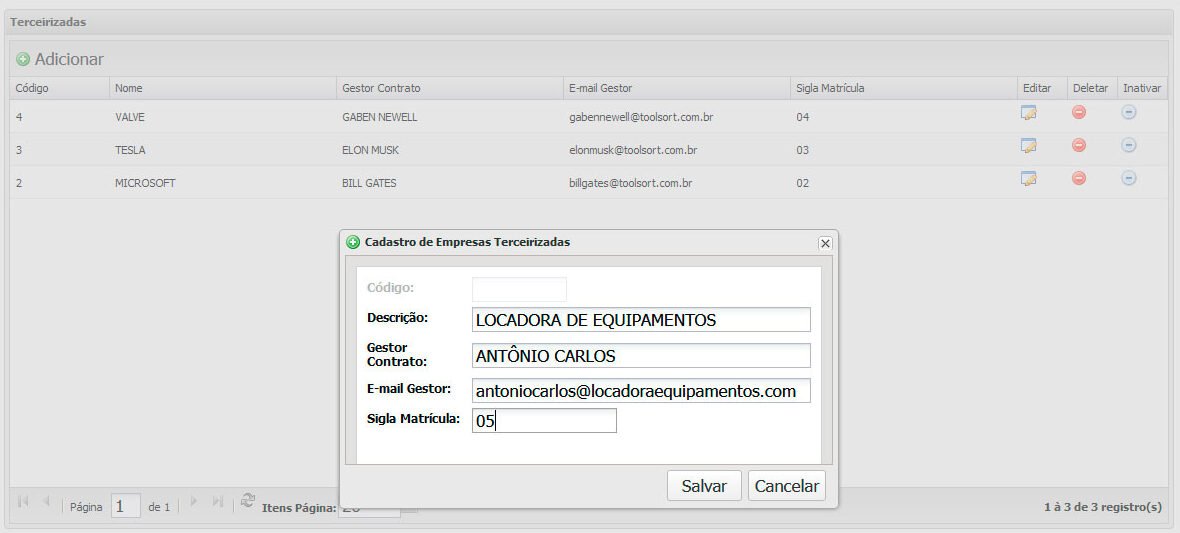Go to last page icon
Image resolution: width=1180 pixels, height=533 pixels.
217,501
